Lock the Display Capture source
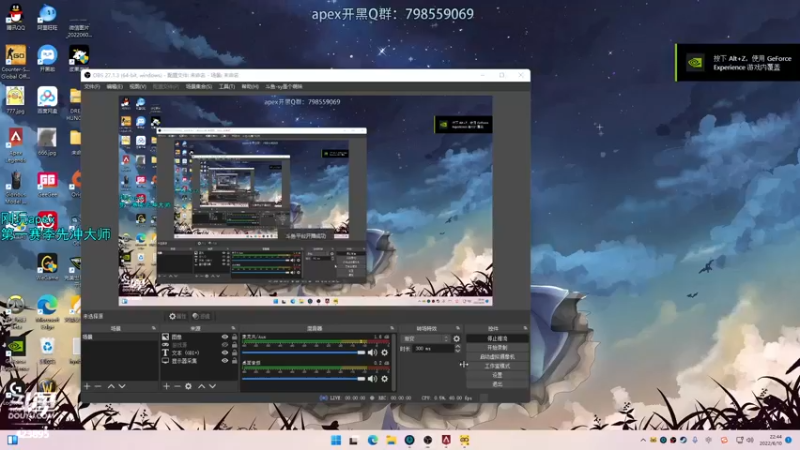The width and height of the screenshot is (800, 450). pos(234,361)
